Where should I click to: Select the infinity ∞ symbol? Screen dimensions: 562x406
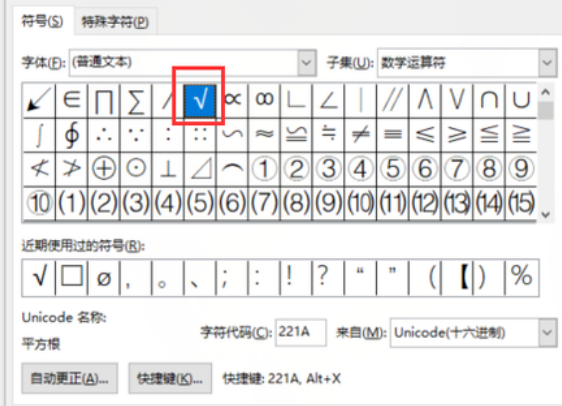point(264,100)
